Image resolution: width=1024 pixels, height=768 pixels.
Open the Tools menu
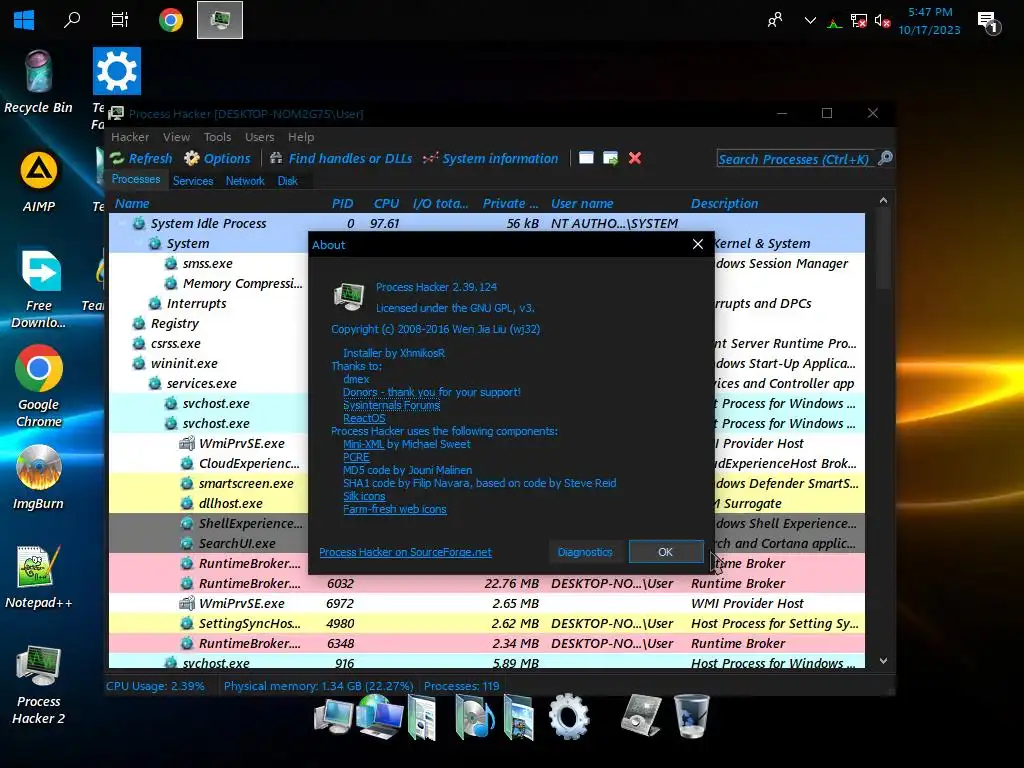(x=217, y=136)
